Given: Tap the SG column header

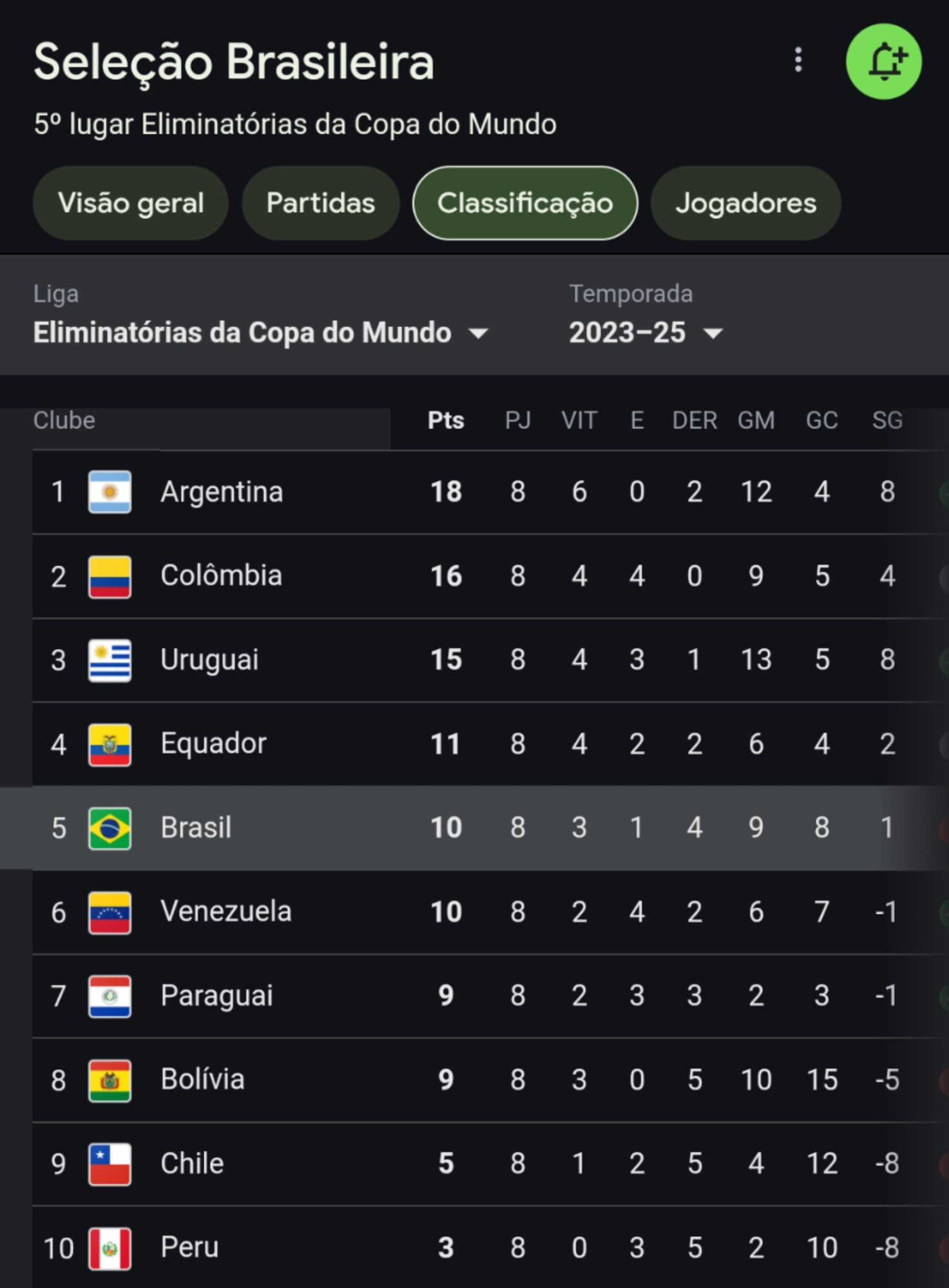Looking at the screenshot, I should [887, 421].
